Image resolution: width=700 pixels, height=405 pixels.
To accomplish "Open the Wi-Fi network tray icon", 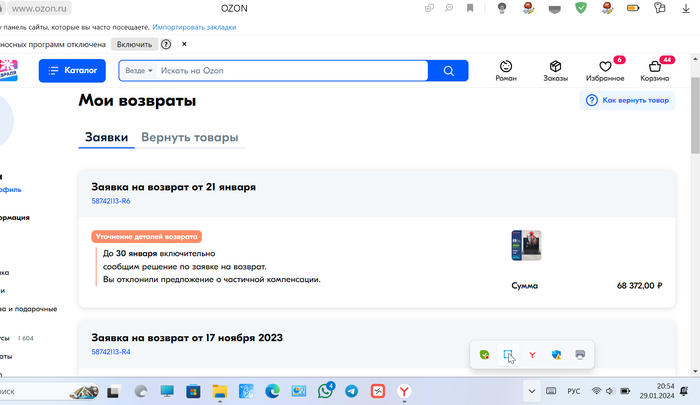I will pyautogui.click(x=596, y=391).
